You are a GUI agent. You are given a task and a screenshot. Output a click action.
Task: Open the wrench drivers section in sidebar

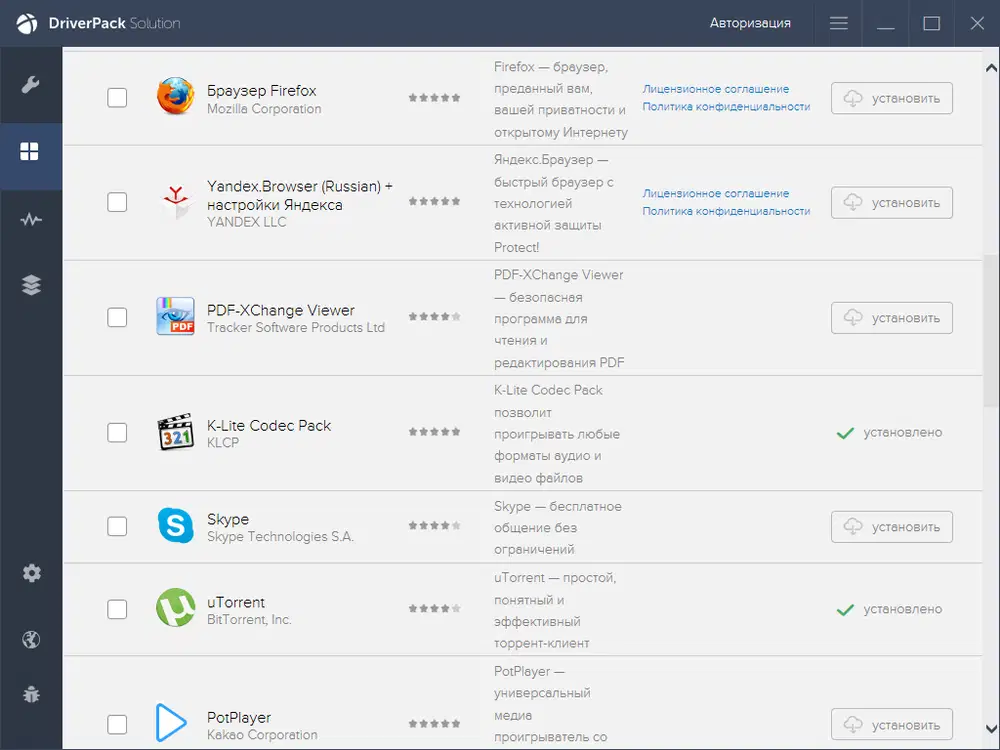tap(30, 85)
